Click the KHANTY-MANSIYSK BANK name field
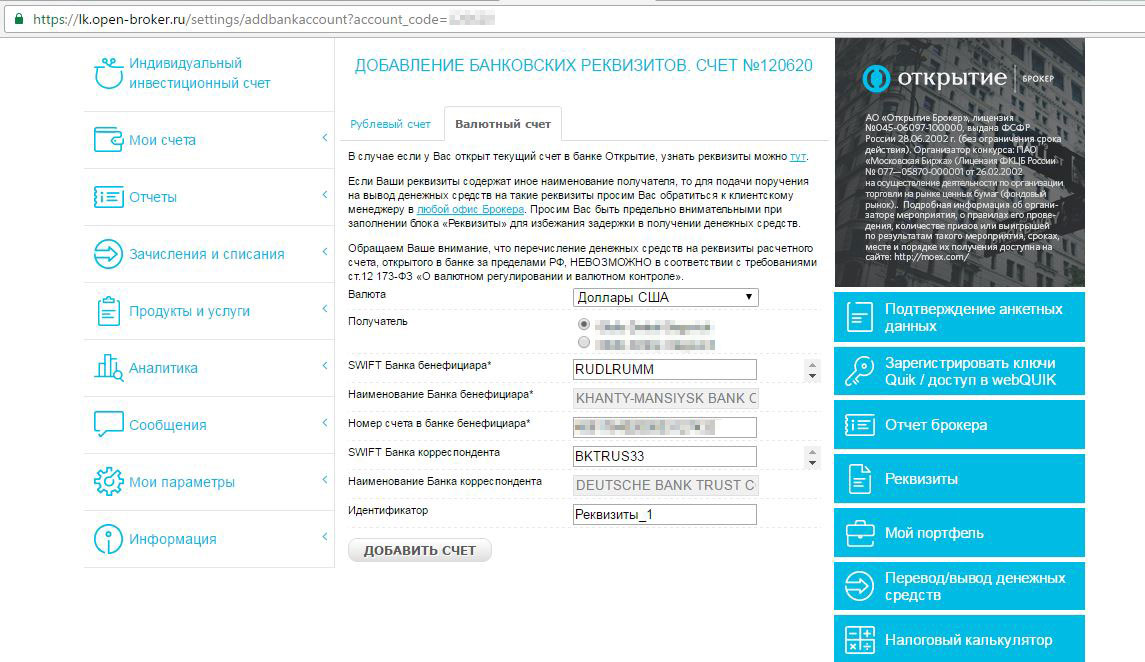Viewport: 1145px width, 662px height. pos(666,398)
